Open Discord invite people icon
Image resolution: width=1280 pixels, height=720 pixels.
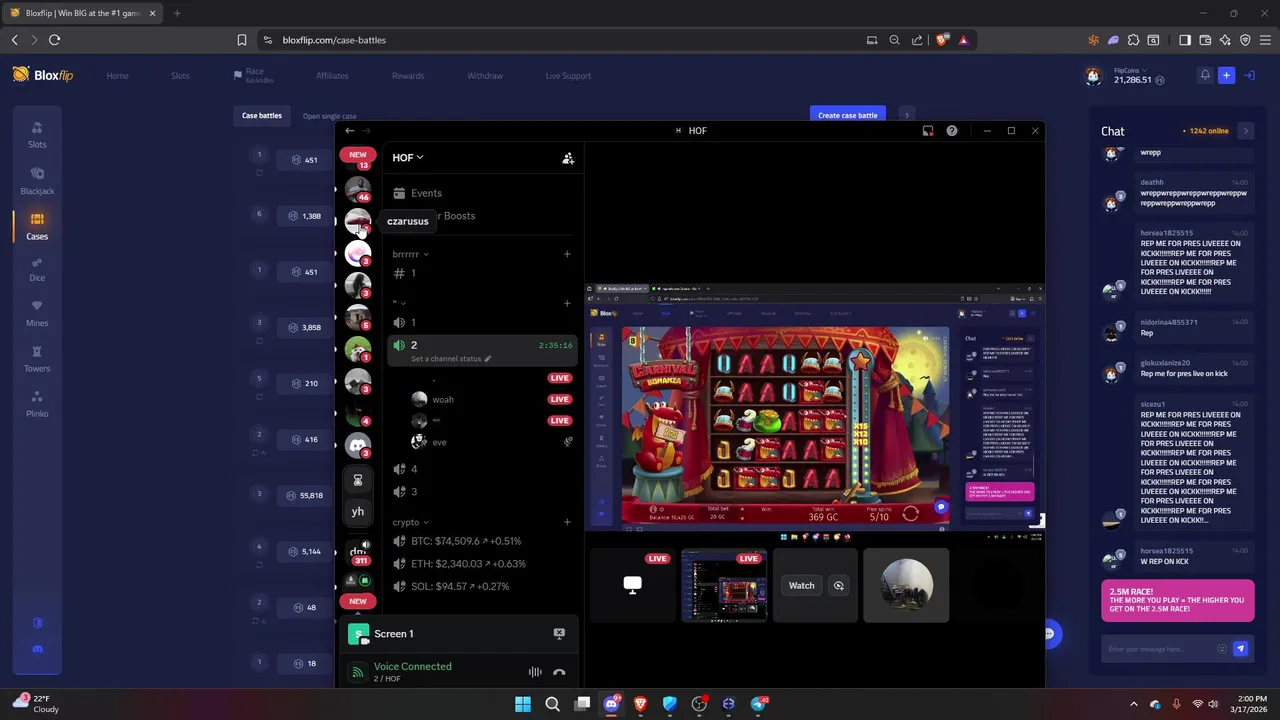568,158
